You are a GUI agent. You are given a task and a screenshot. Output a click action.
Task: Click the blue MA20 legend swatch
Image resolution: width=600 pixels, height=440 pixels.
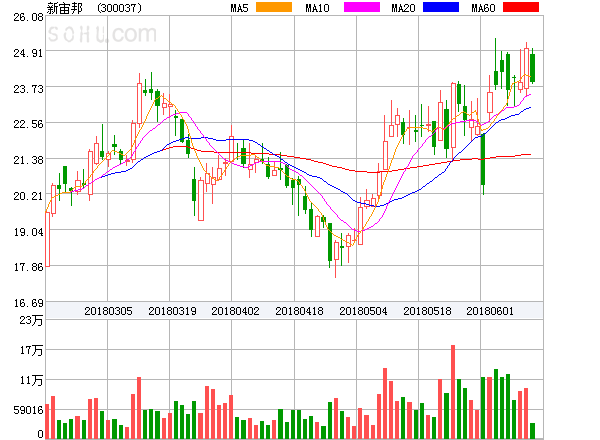click(441, 7)
